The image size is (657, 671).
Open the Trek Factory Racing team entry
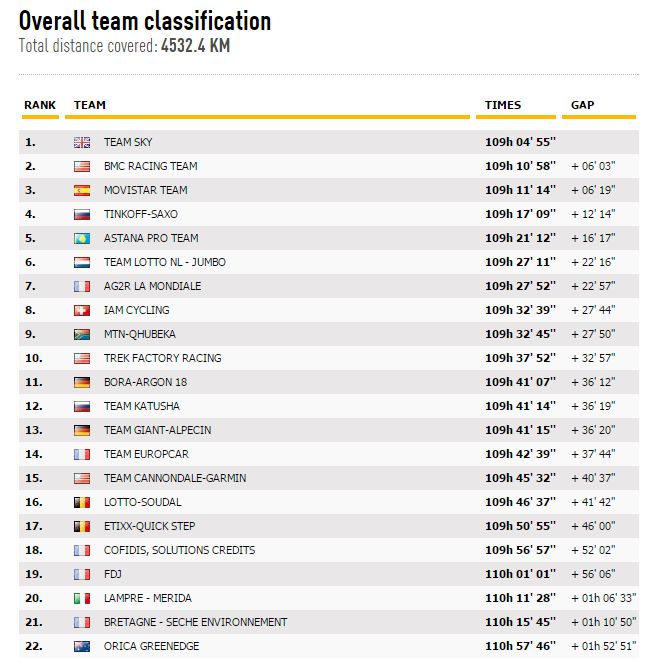point(162,359)
